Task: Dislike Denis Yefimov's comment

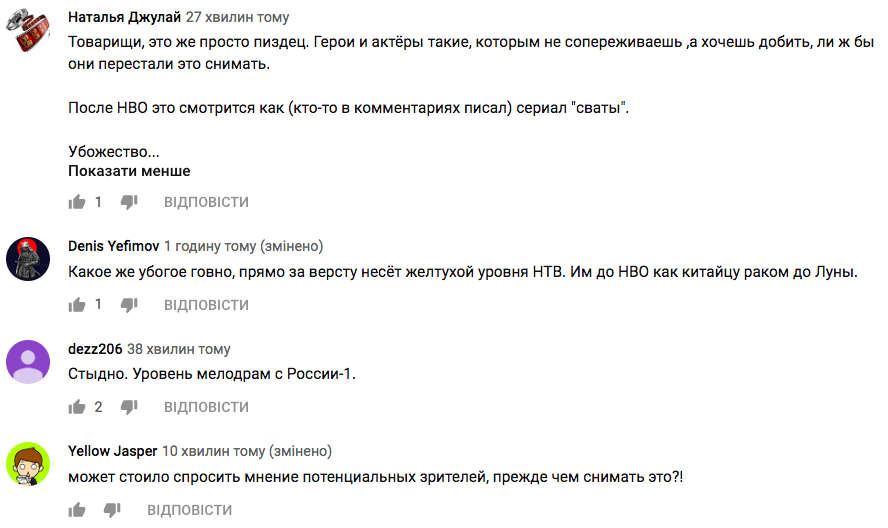Action: (129, 305)
